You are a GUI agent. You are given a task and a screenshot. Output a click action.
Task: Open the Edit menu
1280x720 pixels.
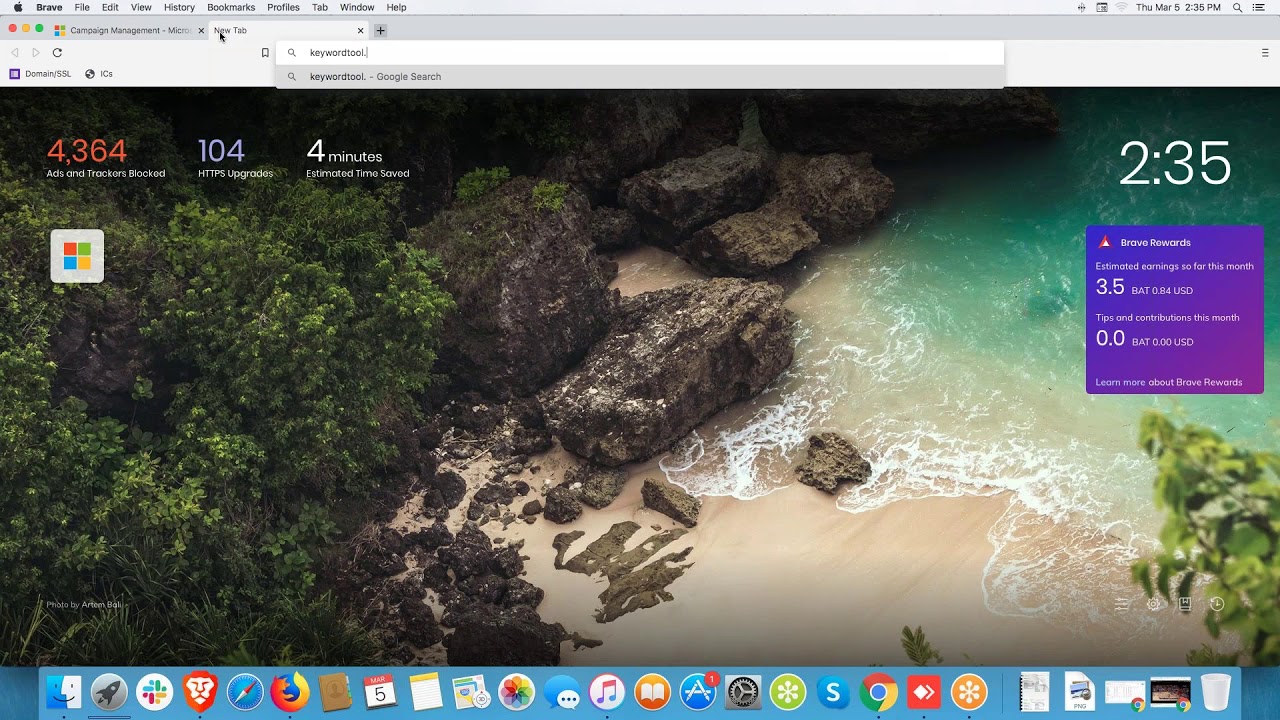[110, 7]
